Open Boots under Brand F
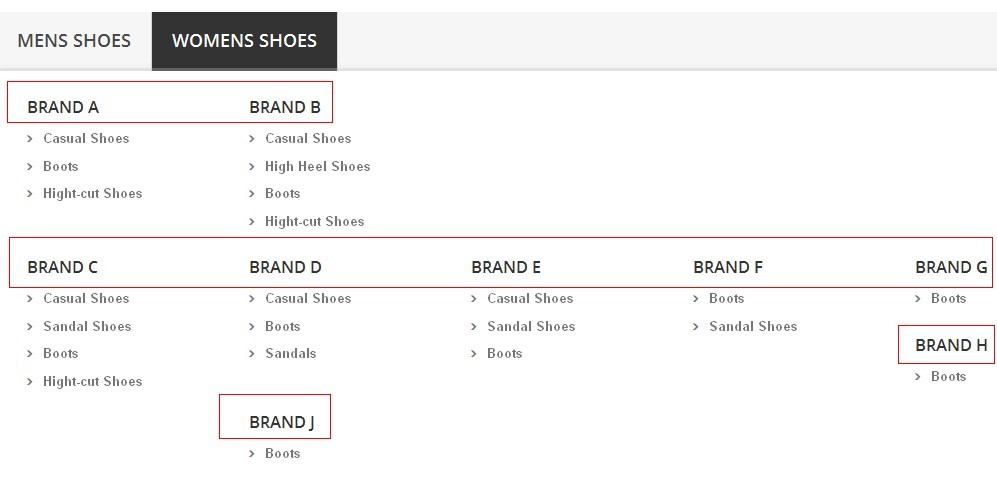Screen dimensions: 997x495 [726, 298]
